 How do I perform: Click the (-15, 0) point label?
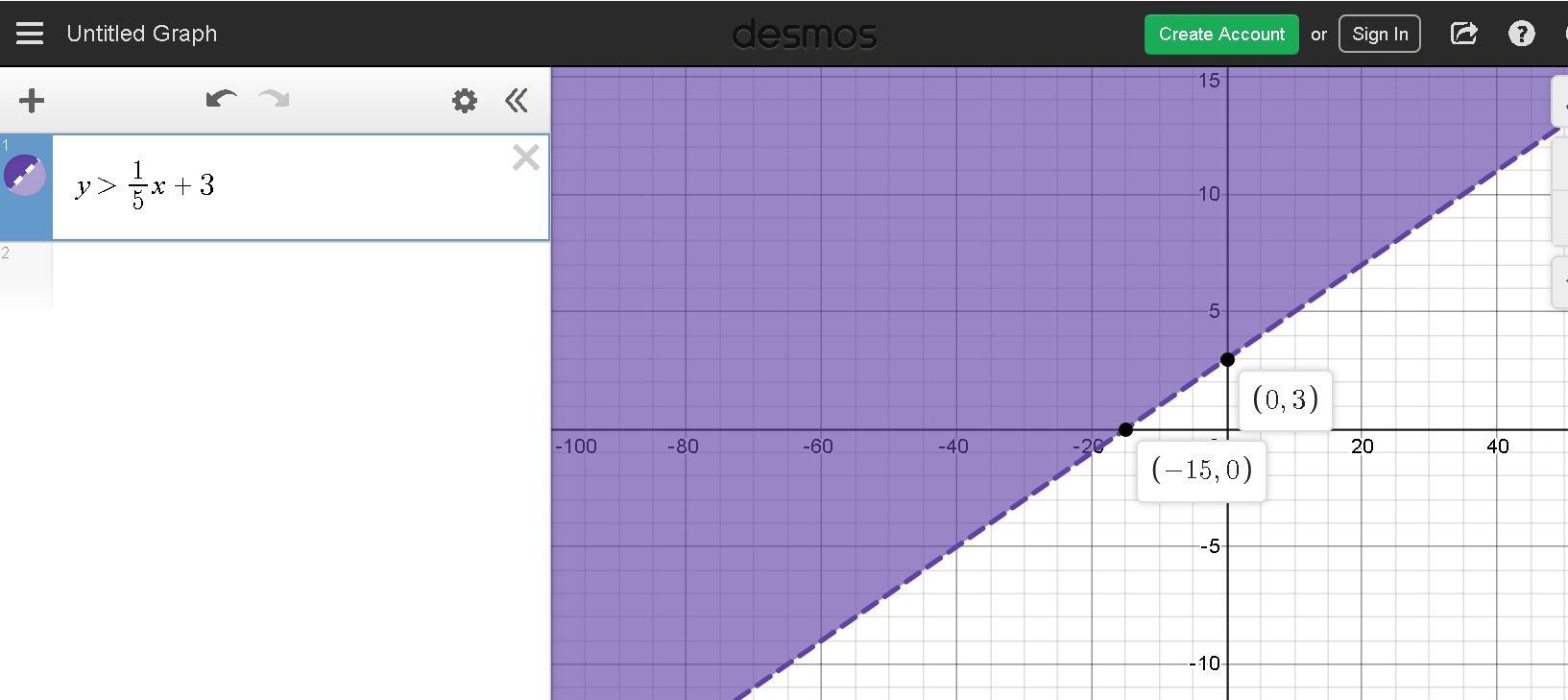[1201, 471]
